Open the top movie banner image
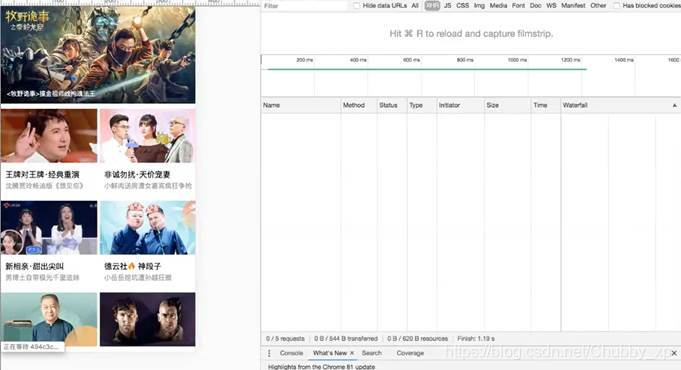Viewport: 681px width, 370px height. 98,55
